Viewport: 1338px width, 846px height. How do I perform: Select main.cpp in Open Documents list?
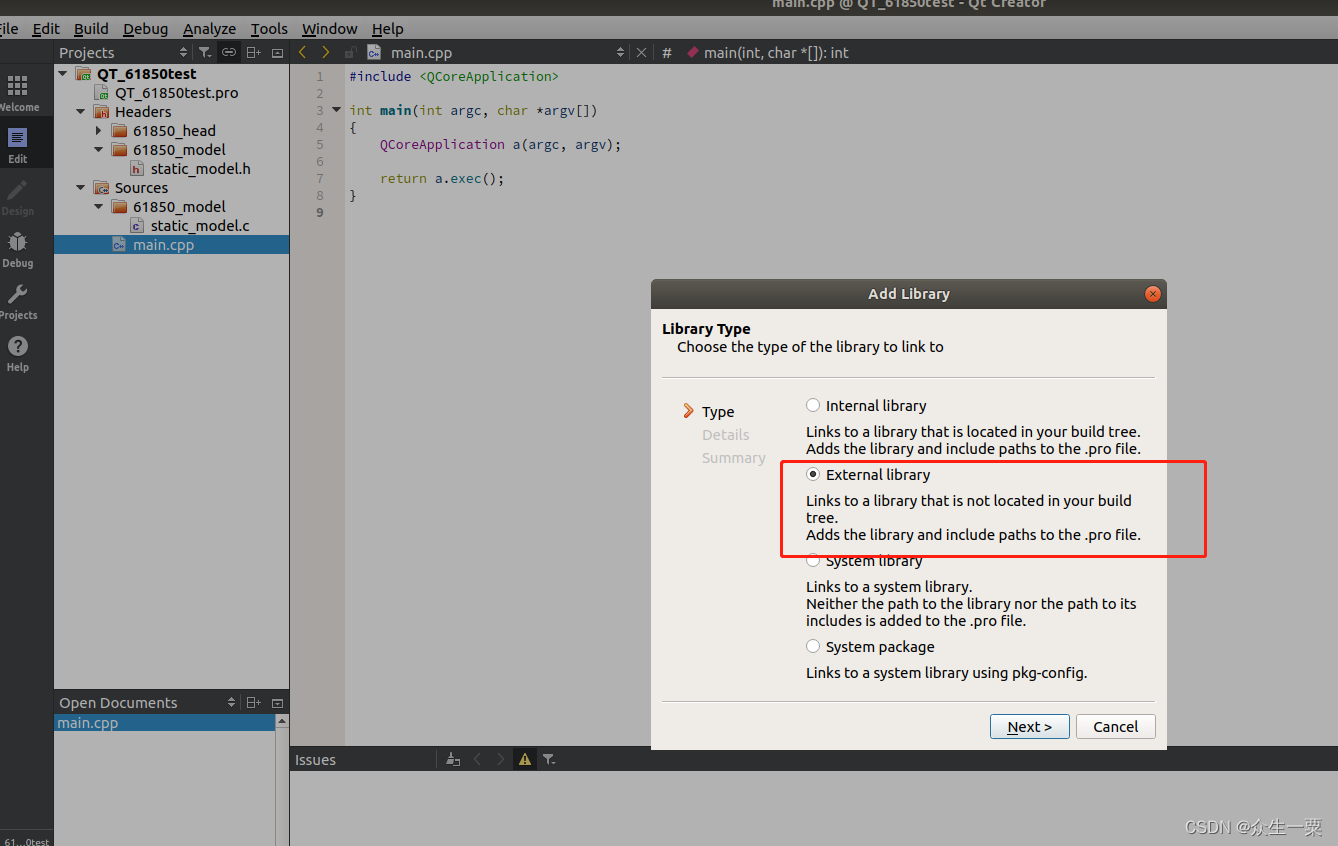pos(165,723)
